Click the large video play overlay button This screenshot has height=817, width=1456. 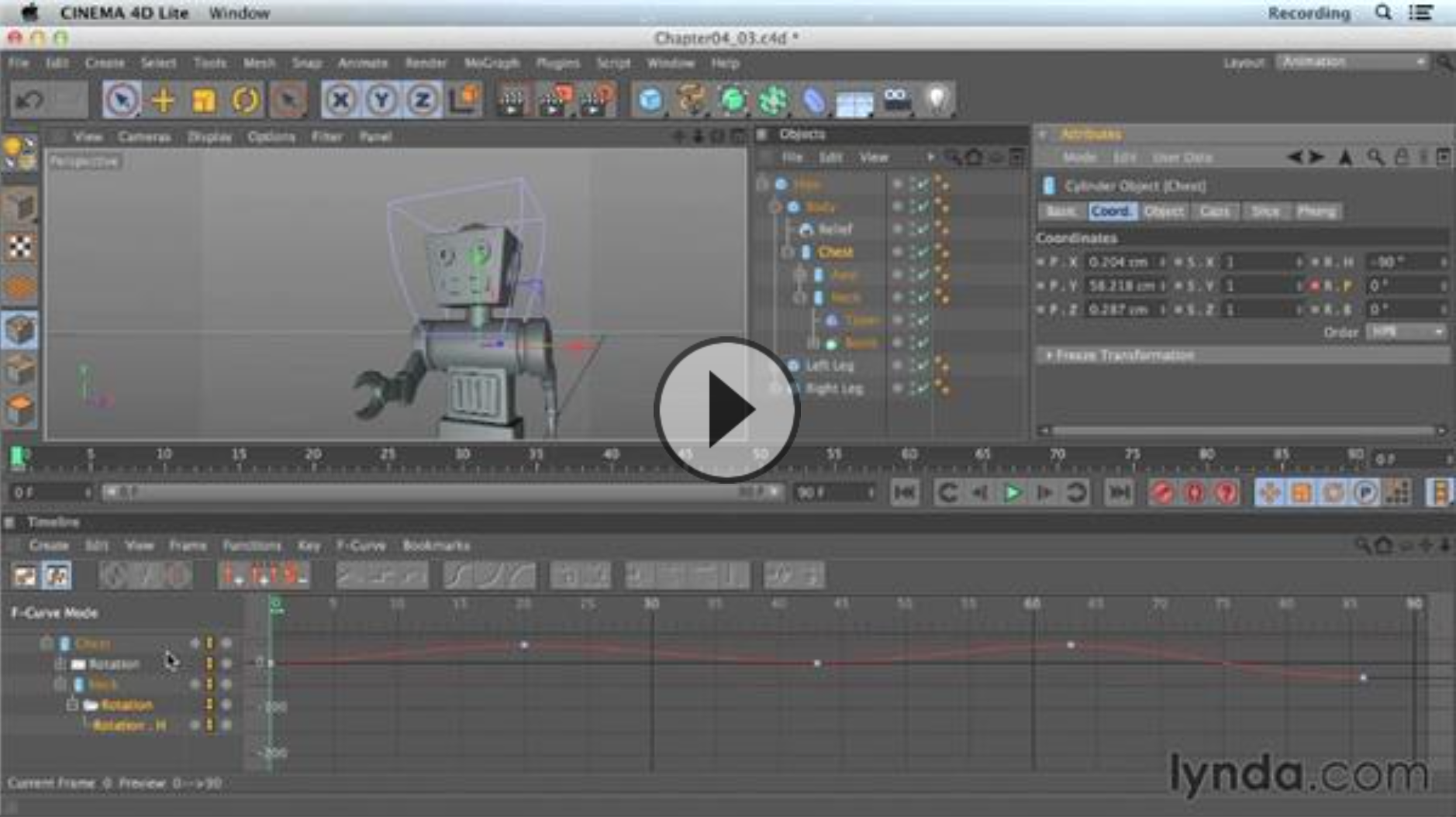click(x=727, y=408)
